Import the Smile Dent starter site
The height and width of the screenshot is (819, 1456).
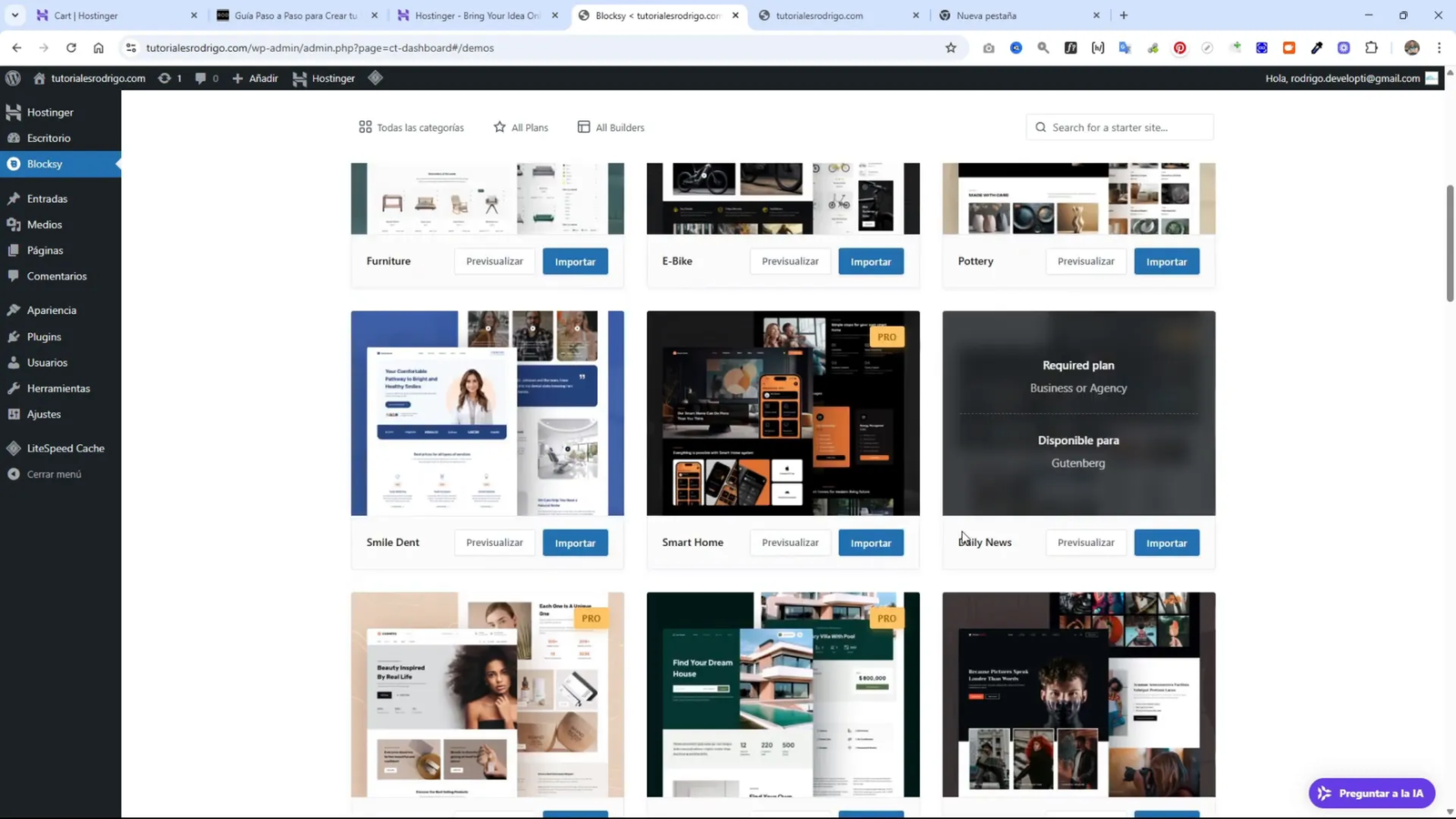575,543
